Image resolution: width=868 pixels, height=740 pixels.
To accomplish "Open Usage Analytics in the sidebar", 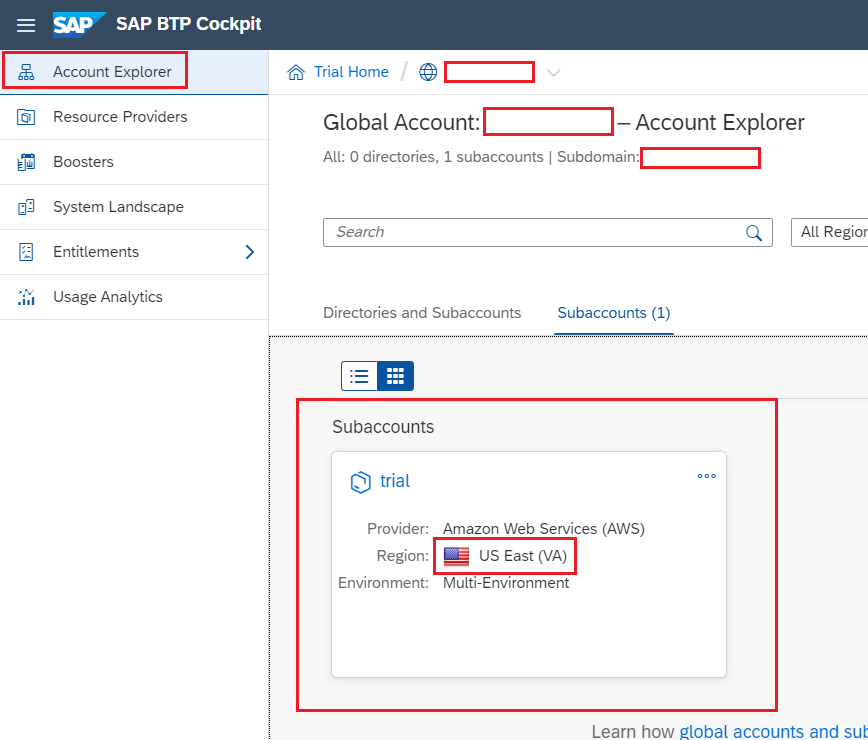I will click(134, 297).
